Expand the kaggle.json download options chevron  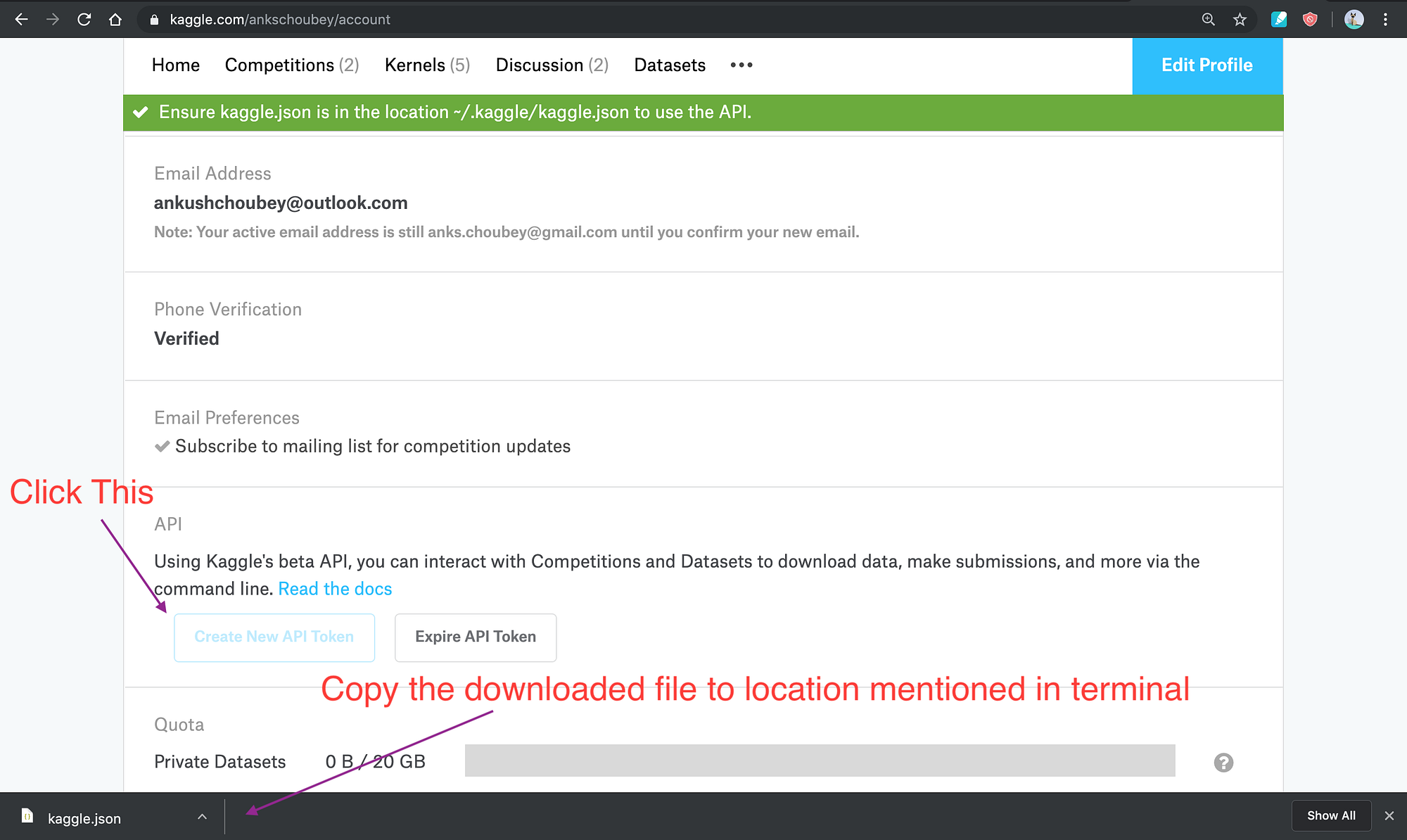[x=202, y=817]
